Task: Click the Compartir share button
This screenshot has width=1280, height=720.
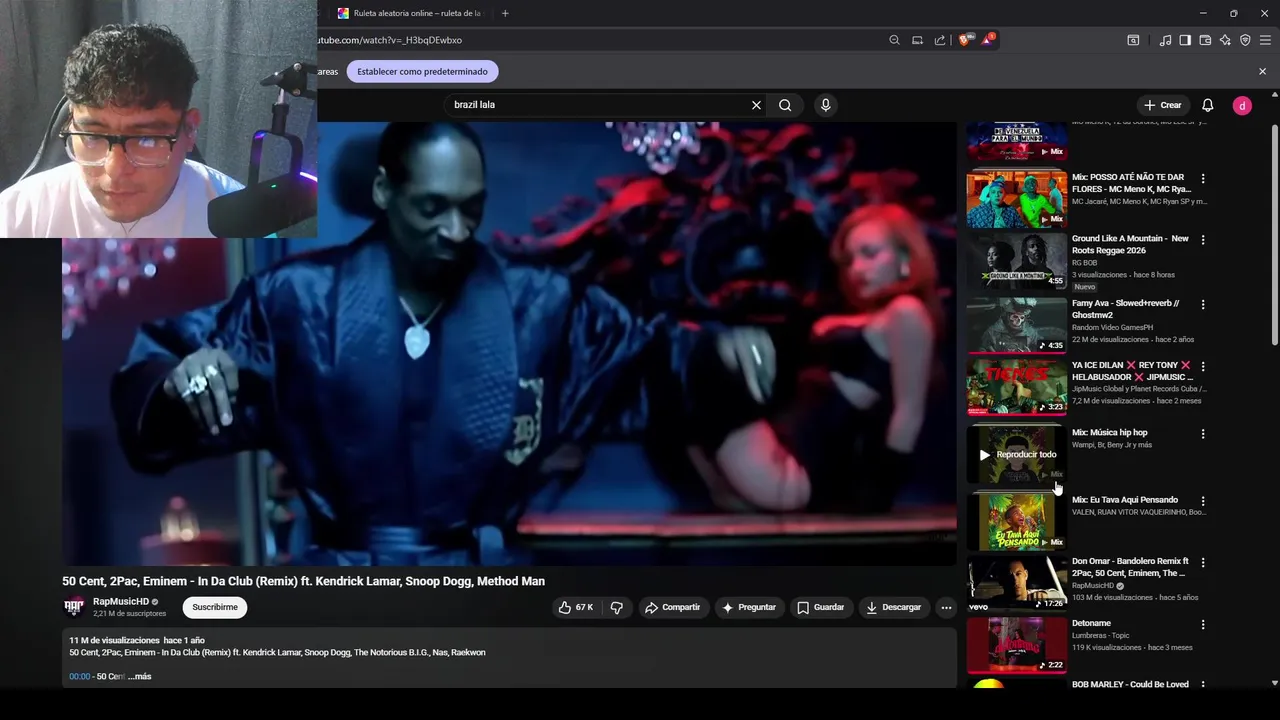Action: click(x=673, y=607)
